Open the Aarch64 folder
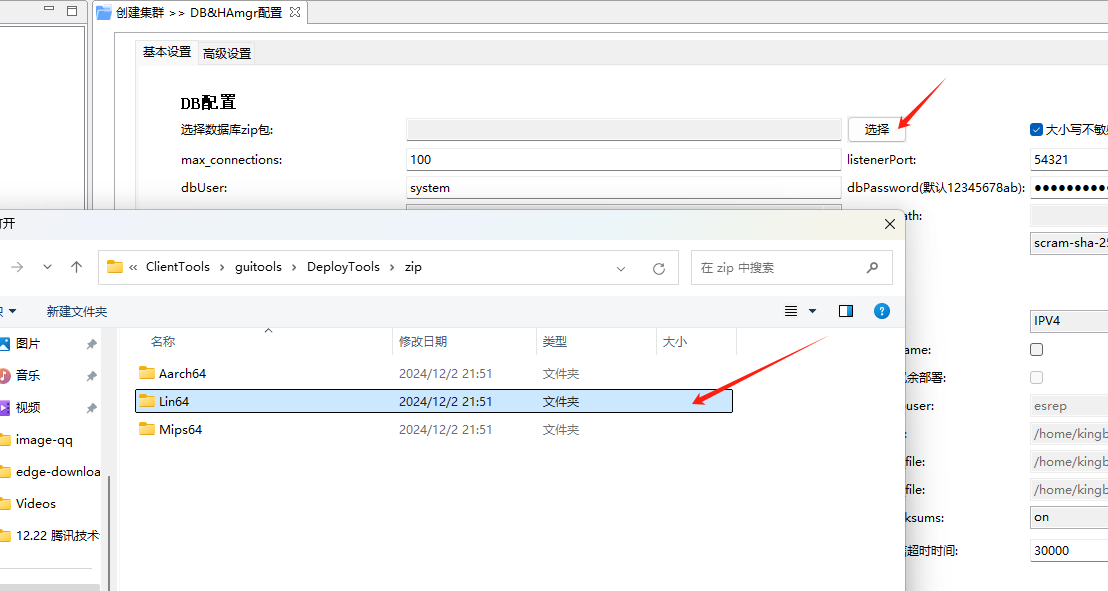The height and width of the screenshot is (591, 1108). [182, 373]
